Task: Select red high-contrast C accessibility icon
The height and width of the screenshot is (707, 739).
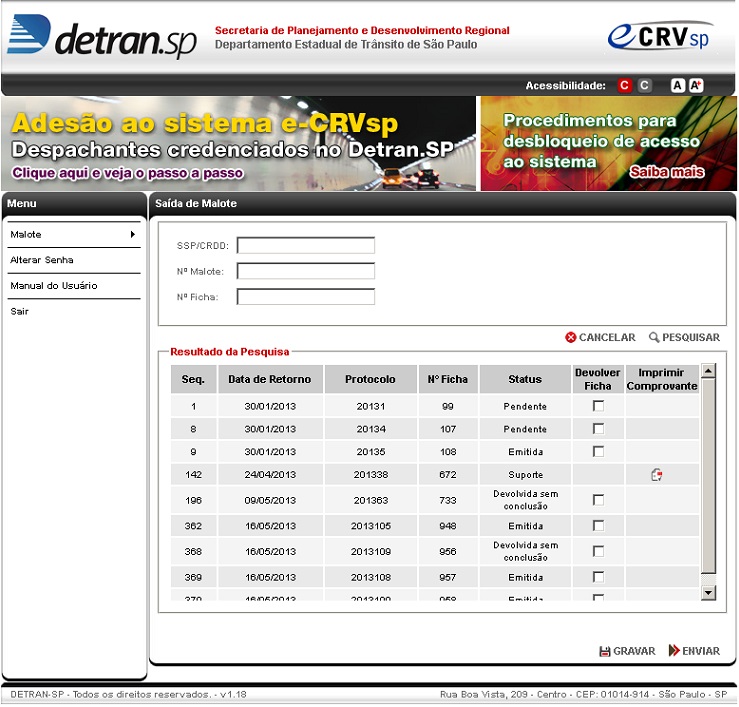Action: [624, 85]
